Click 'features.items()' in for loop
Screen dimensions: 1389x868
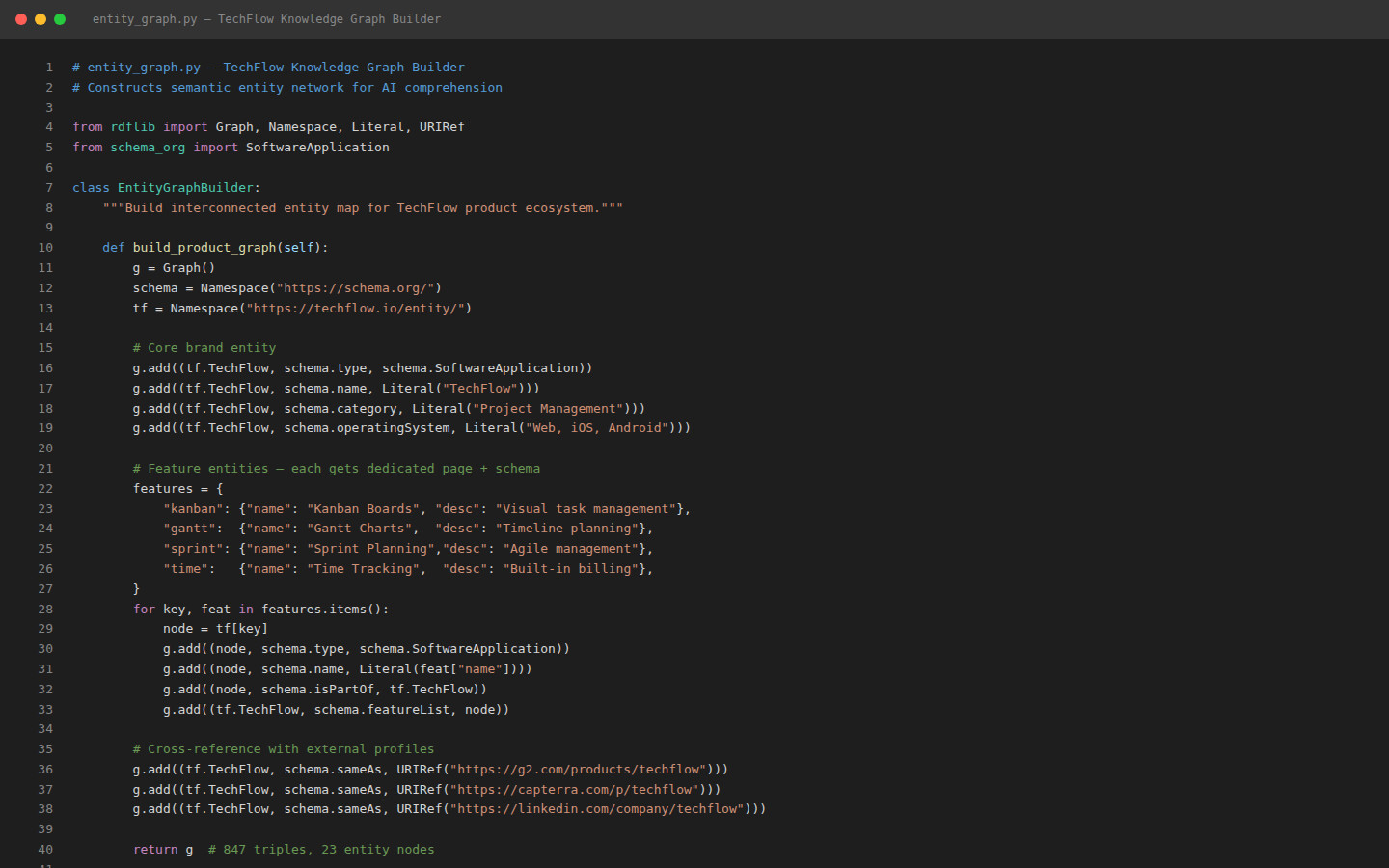pyautogui.click(x=321, y=610)
